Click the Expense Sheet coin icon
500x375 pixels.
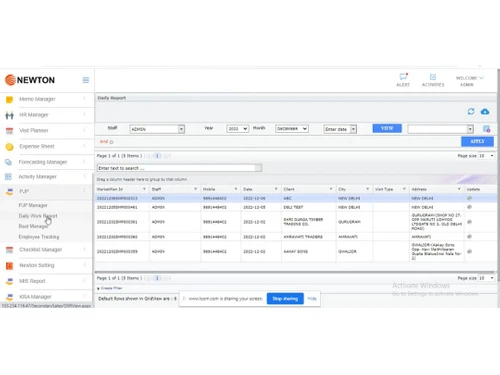point(9,147)
